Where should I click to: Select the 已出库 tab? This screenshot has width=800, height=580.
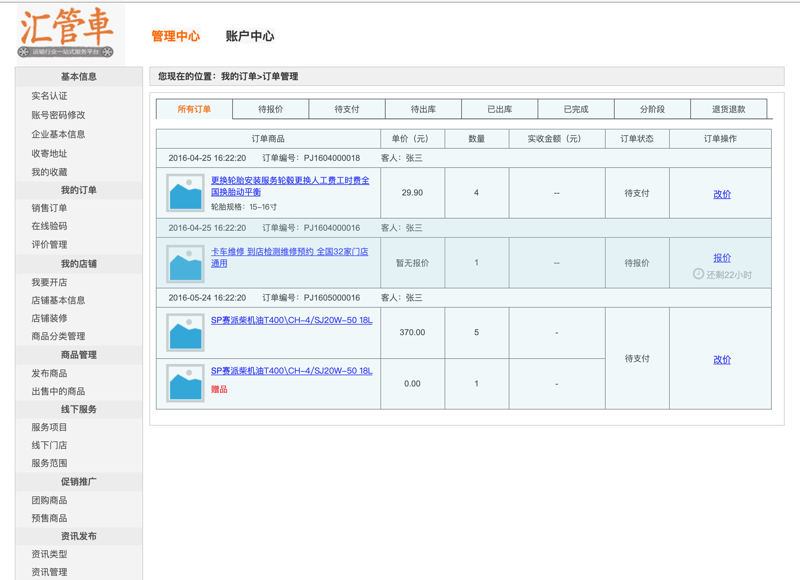point(499,109)
